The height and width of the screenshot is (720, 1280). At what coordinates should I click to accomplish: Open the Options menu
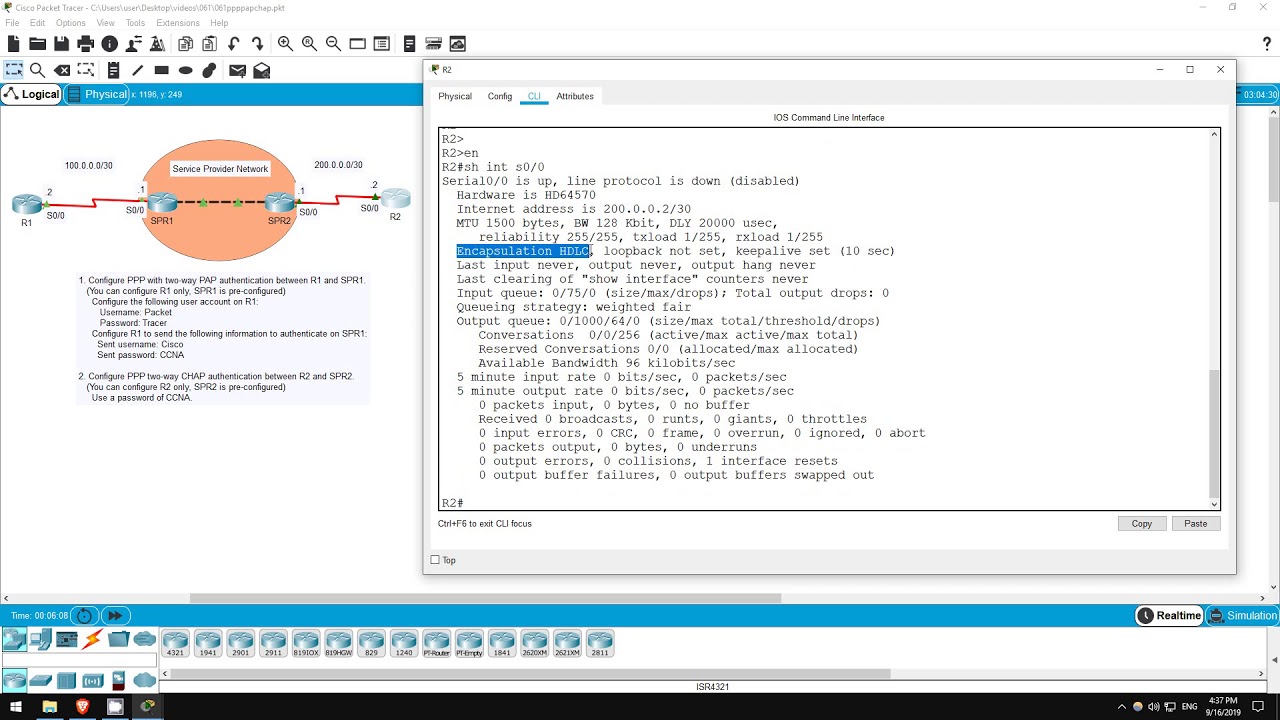tap(70, 23)
